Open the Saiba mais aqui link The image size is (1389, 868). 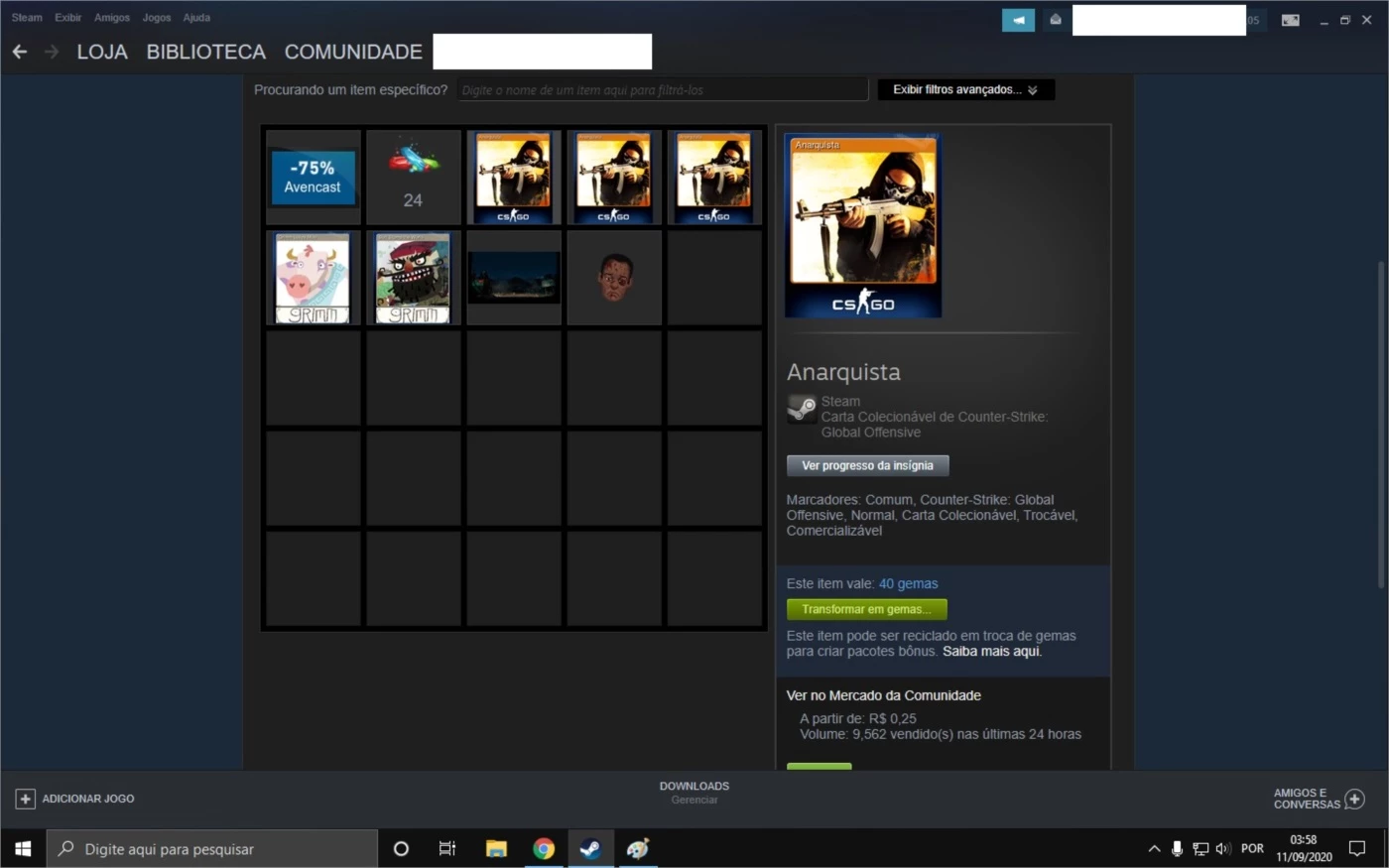click(x=992, y=652)
